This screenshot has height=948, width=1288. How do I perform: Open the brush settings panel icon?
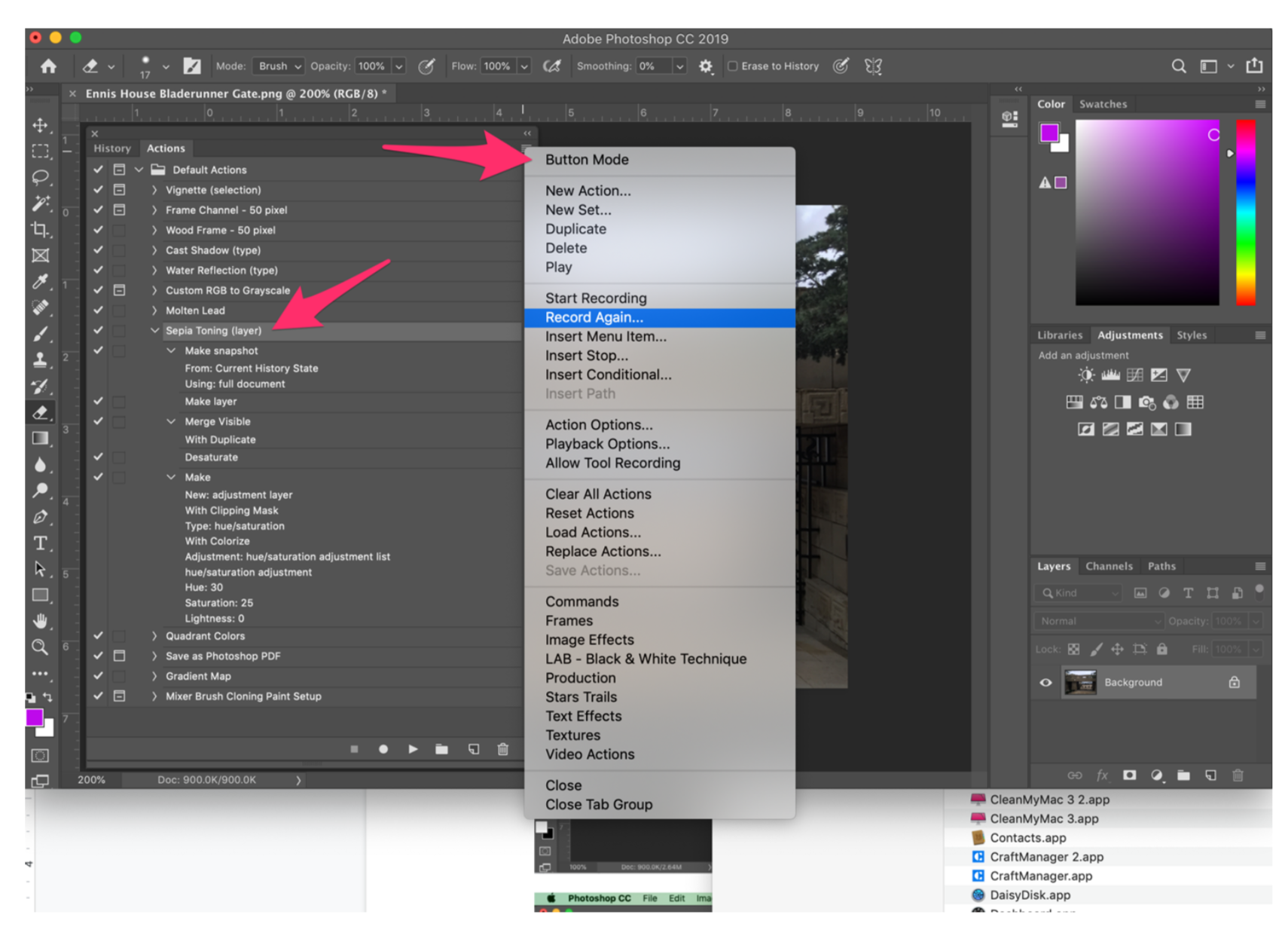192,66
